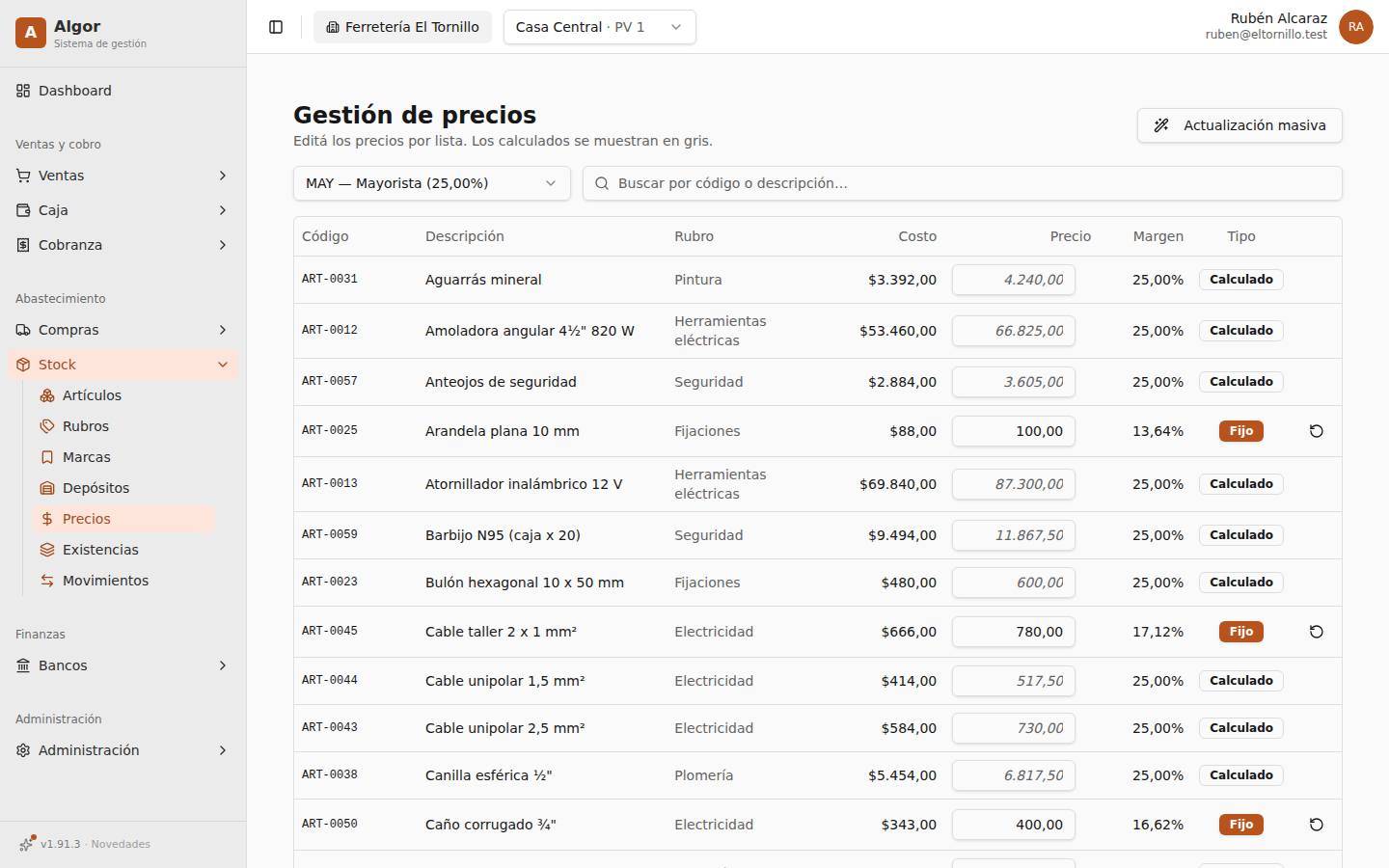Edit the price field for Canilla esférica ½"
This screenshot has height=868, width=1389.
pyautogui.click(x=1014, y=775)
